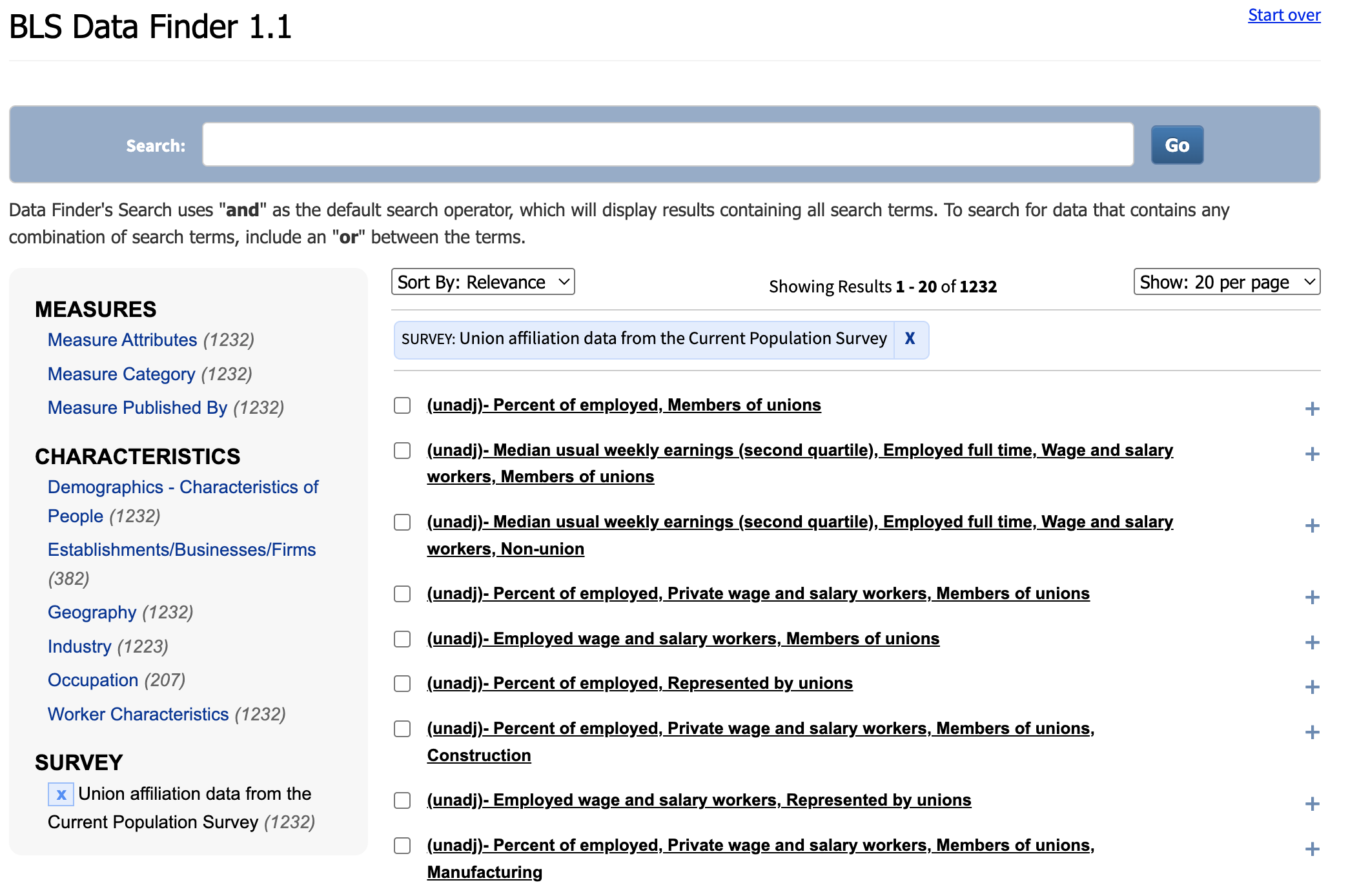Filter by the Geography characteristic
The height and width of the screenshot is (896, 1348).
[x=92, y=612]
